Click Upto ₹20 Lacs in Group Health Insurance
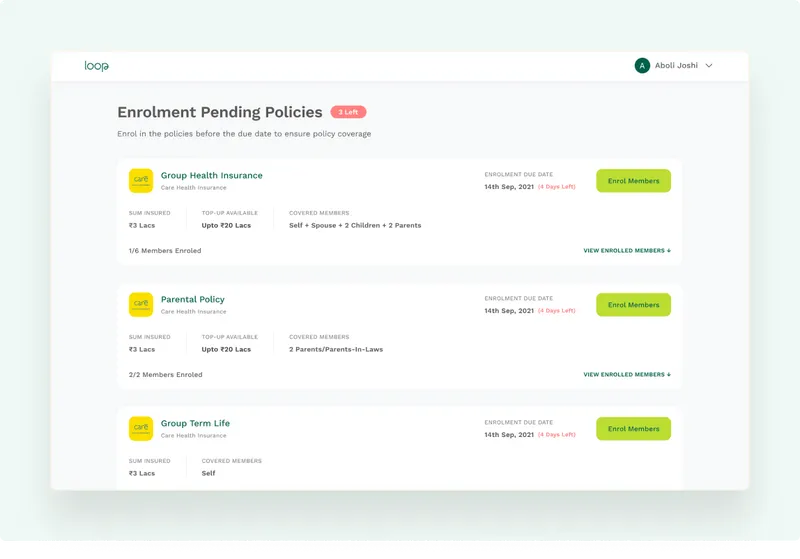This screenshot has height=559, width=800. (226, 225)
